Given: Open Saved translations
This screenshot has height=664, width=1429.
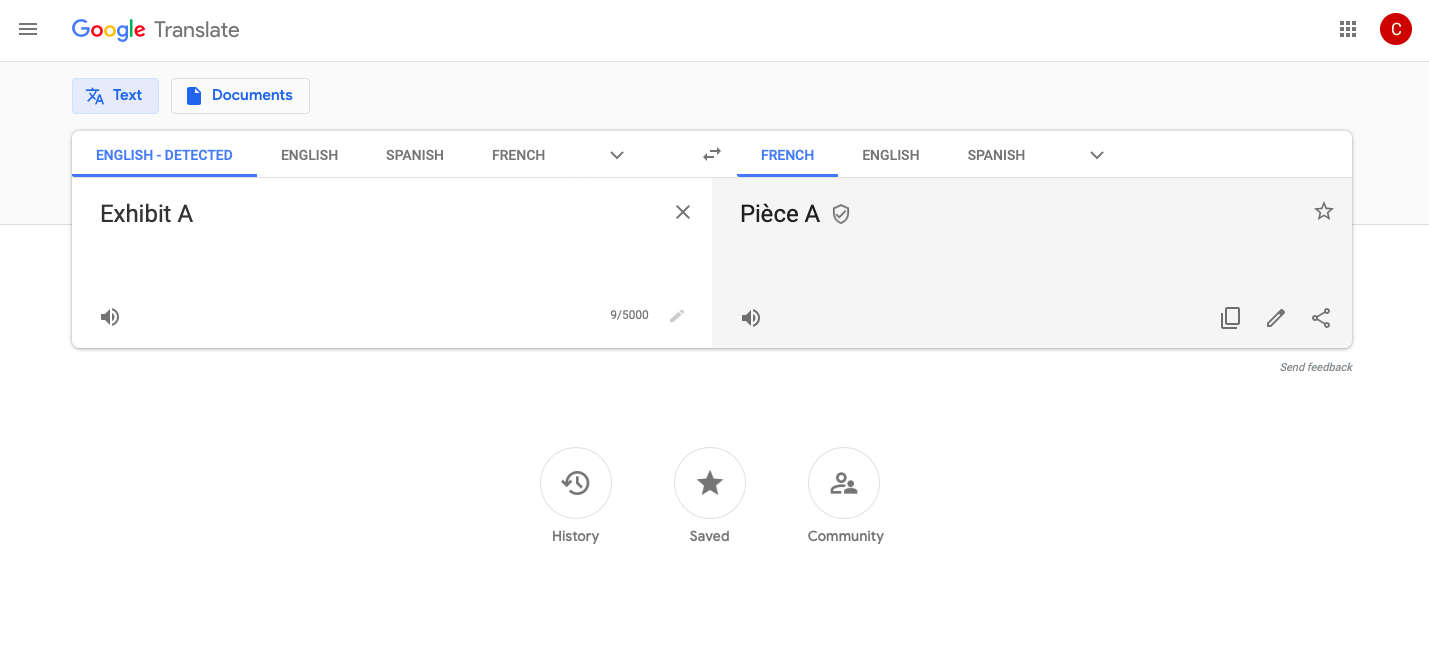Looking at the screenshot, I should (x=710, y=484).
